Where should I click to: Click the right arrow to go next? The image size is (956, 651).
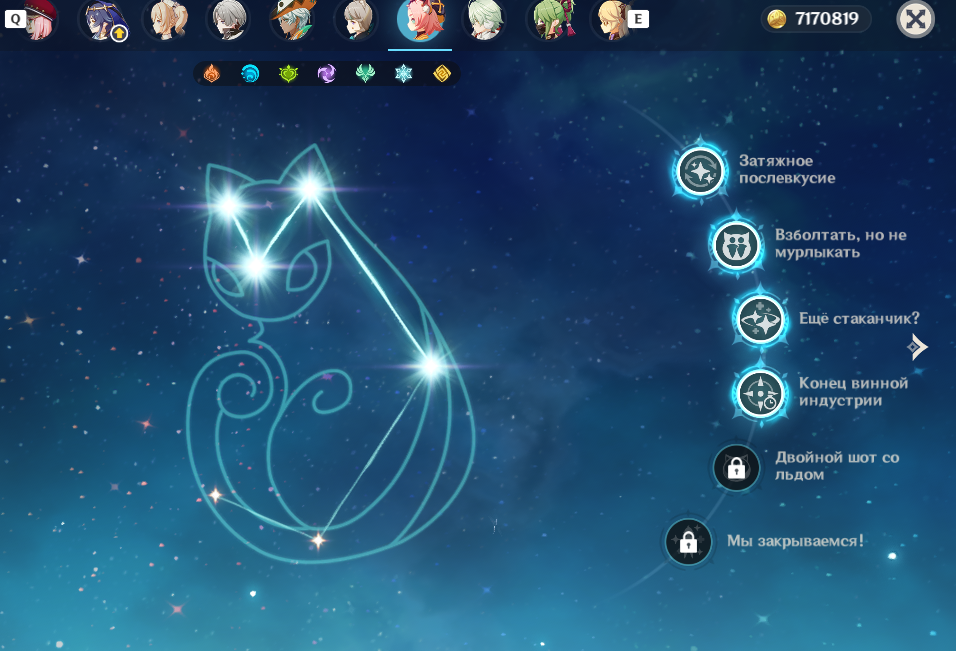pyautogui.click(x=917, y=347)
